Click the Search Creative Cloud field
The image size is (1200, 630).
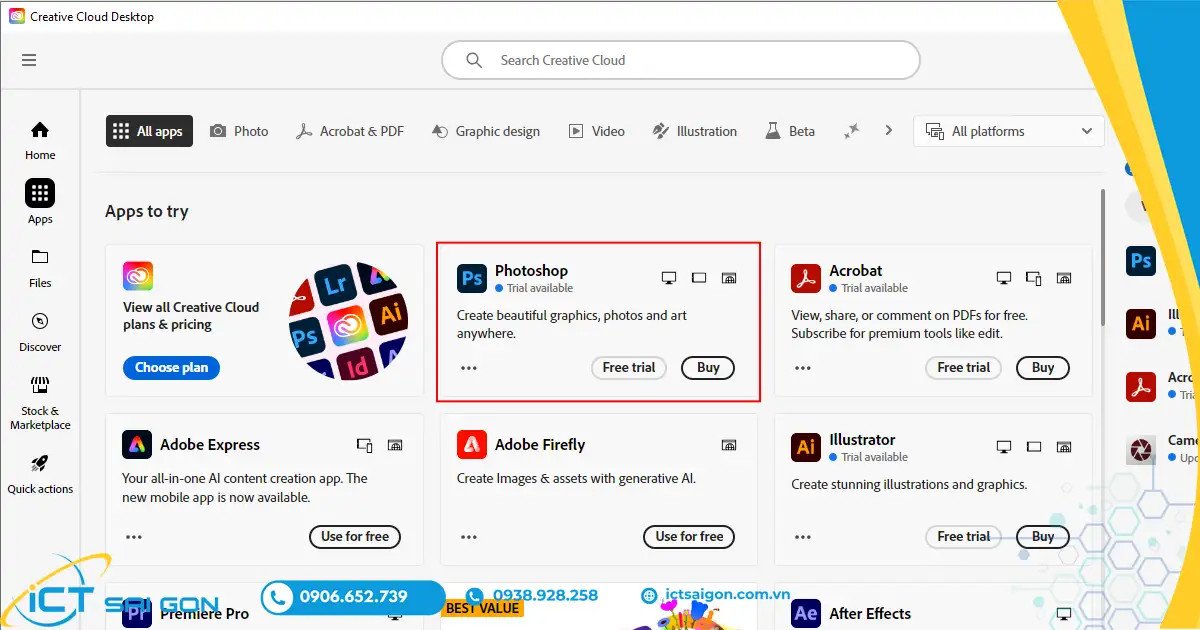[x=680, y=60]
